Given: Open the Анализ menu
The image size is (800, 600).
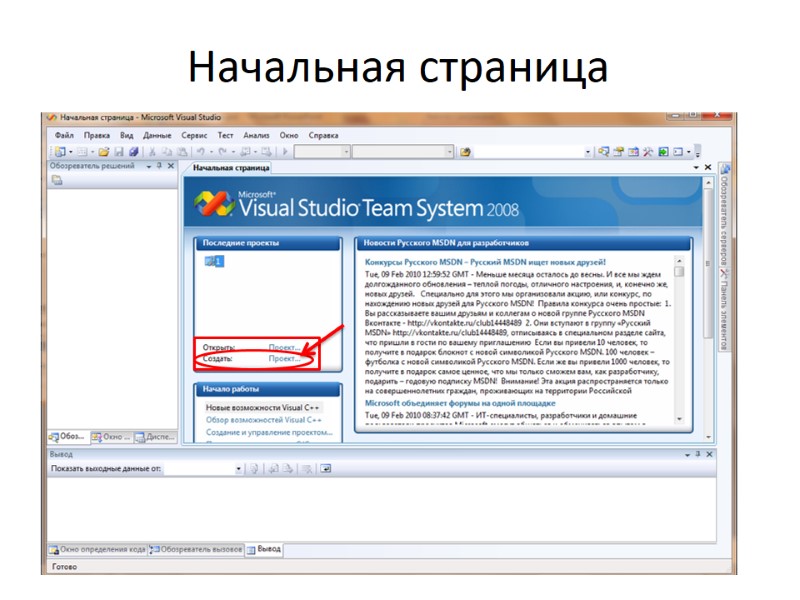Looking at the screenshot, I should click(x=256, y=135).
